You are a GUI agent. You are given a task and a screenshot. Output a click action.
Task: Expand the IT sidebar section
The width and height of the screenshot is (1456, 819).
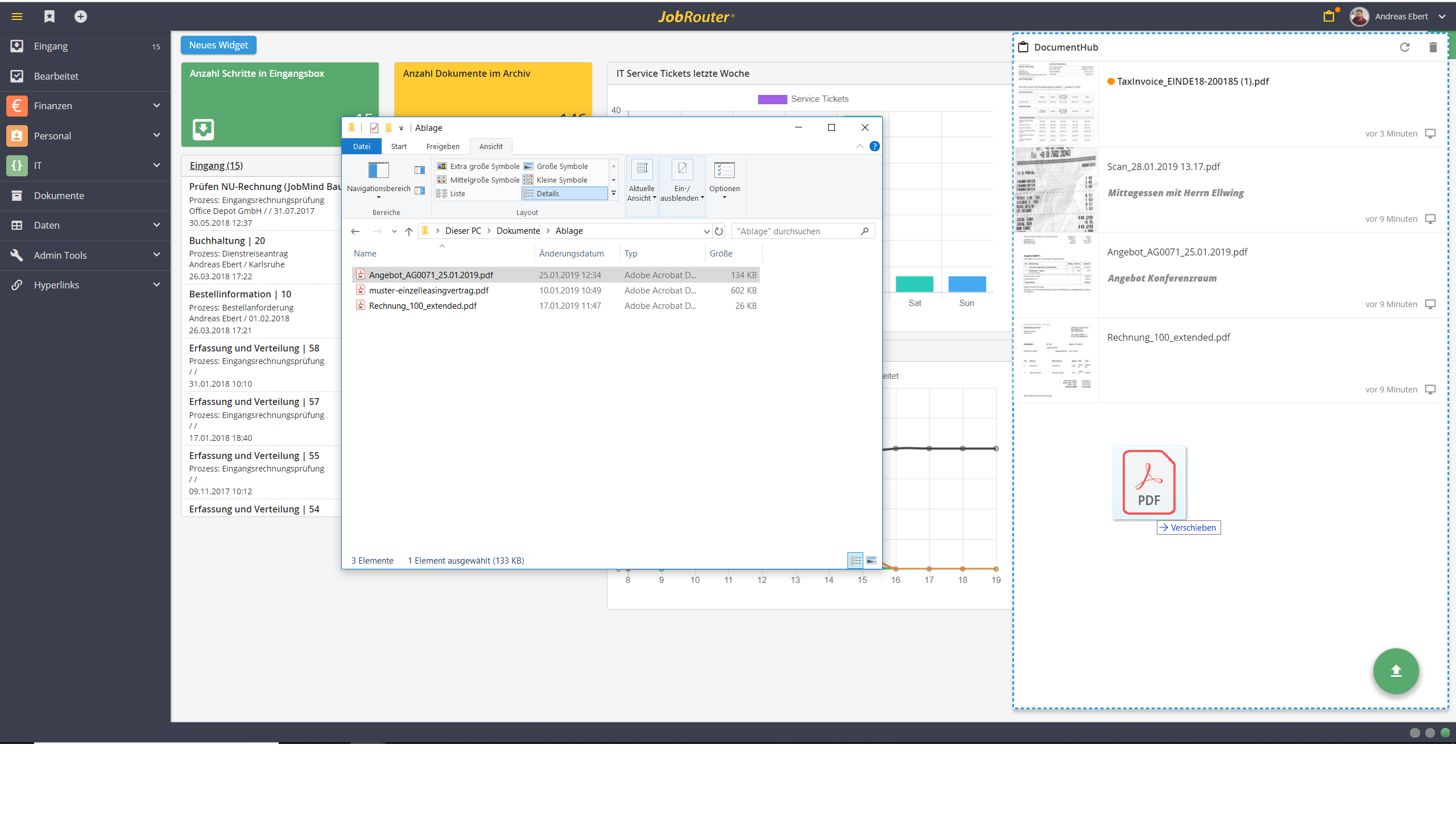tap(156, 165)
